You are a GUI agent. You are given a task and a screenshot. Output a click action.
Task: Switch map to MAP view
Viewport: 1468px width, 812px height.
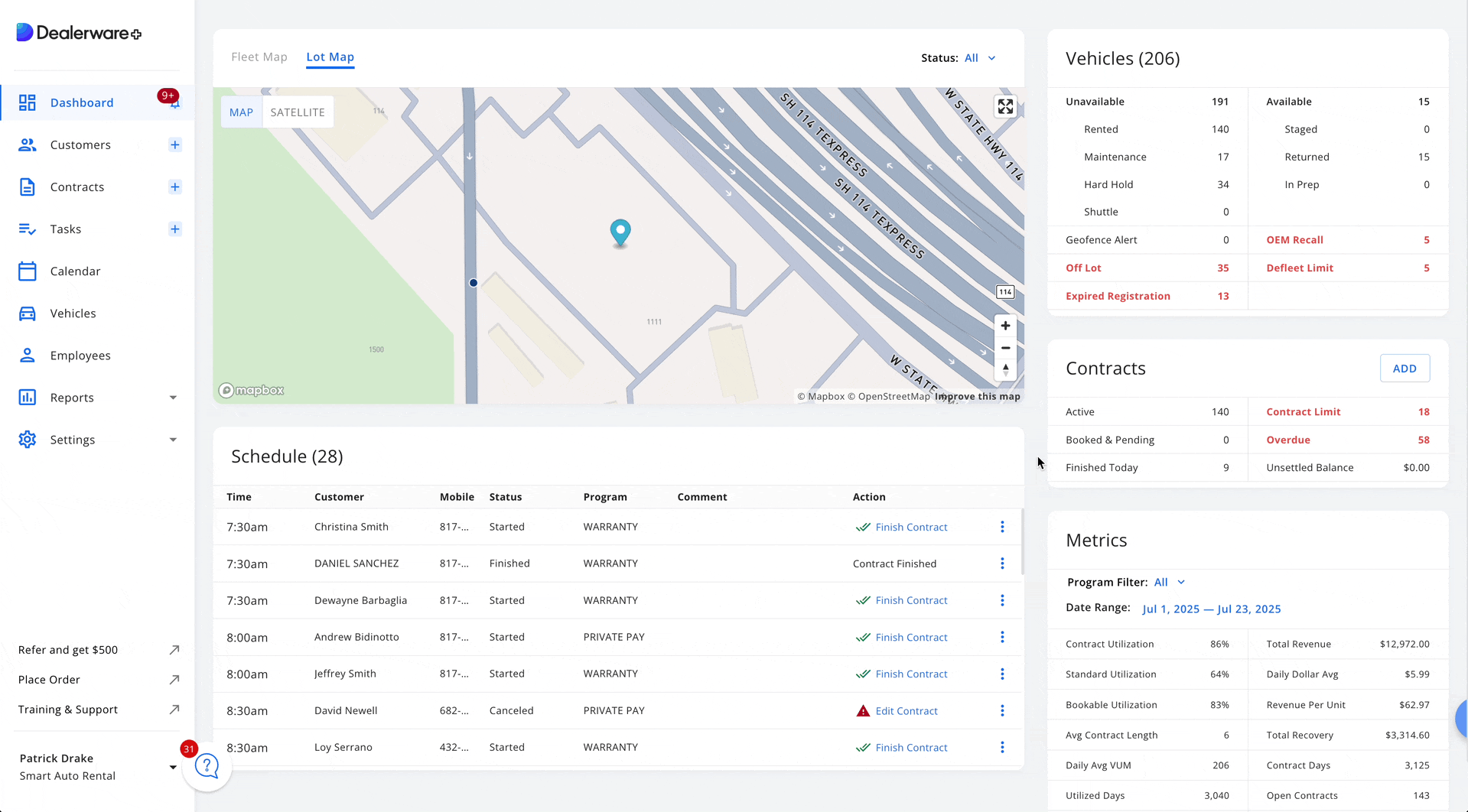[241, 112]
